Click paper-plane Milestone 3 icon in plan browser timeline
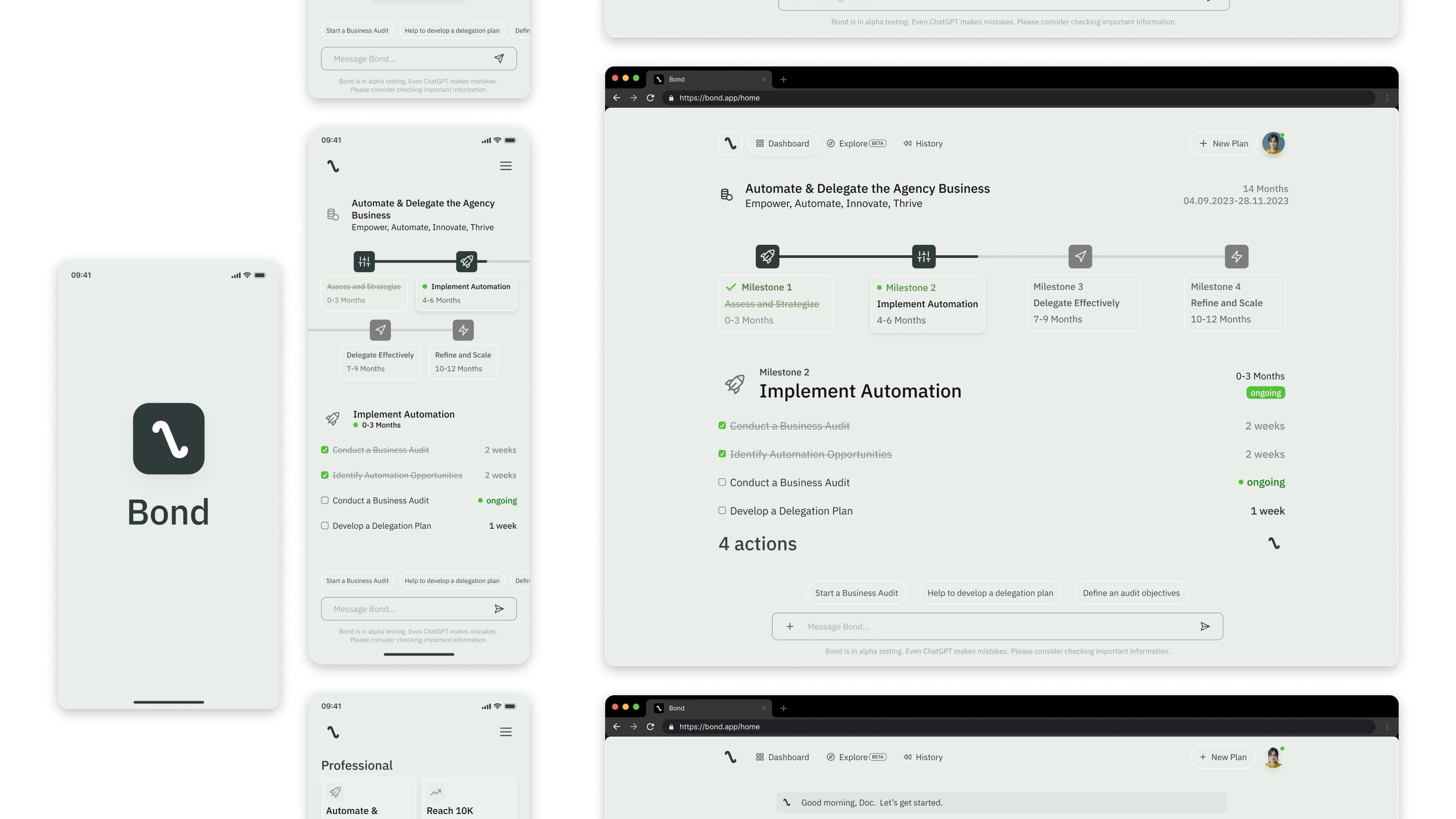This screenshot has height=819, width=1456. tap(1080, 257)
